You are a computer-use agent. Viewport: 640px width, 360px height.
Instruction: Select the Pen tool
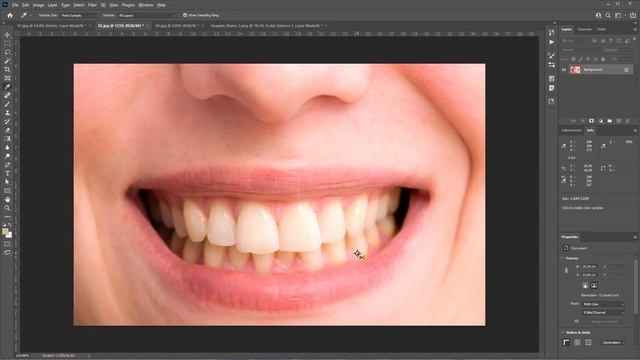[x=7, y=164]
